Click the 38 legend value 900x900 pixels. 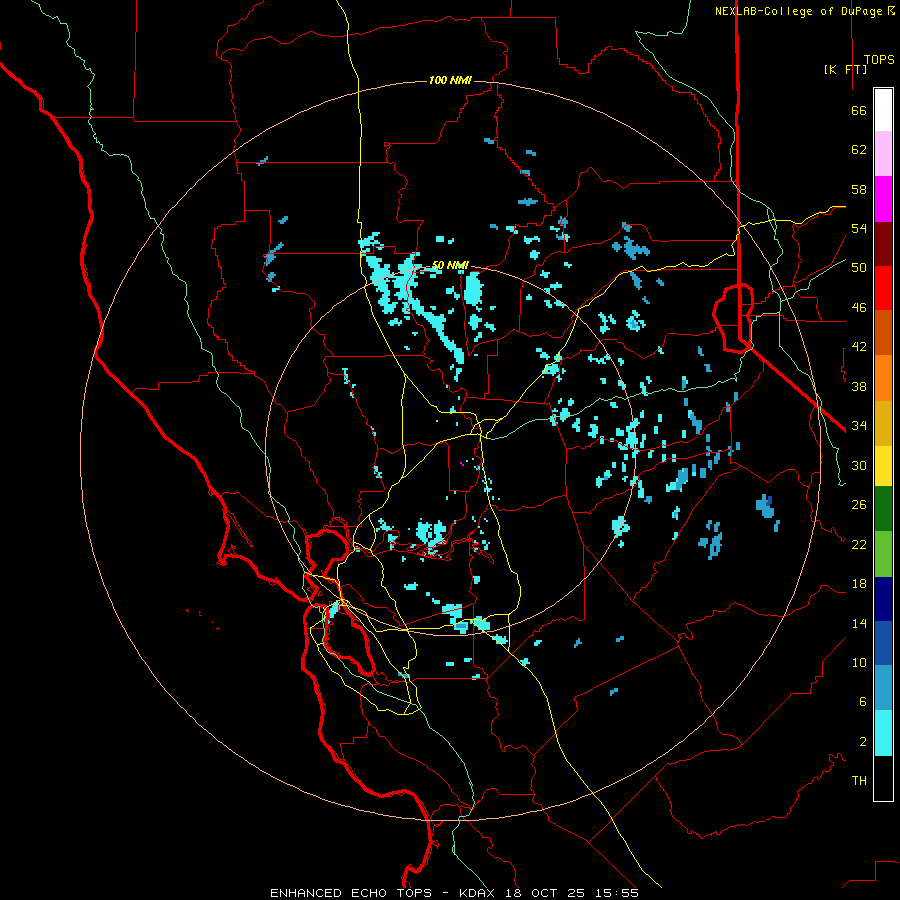tap(859, 386)
